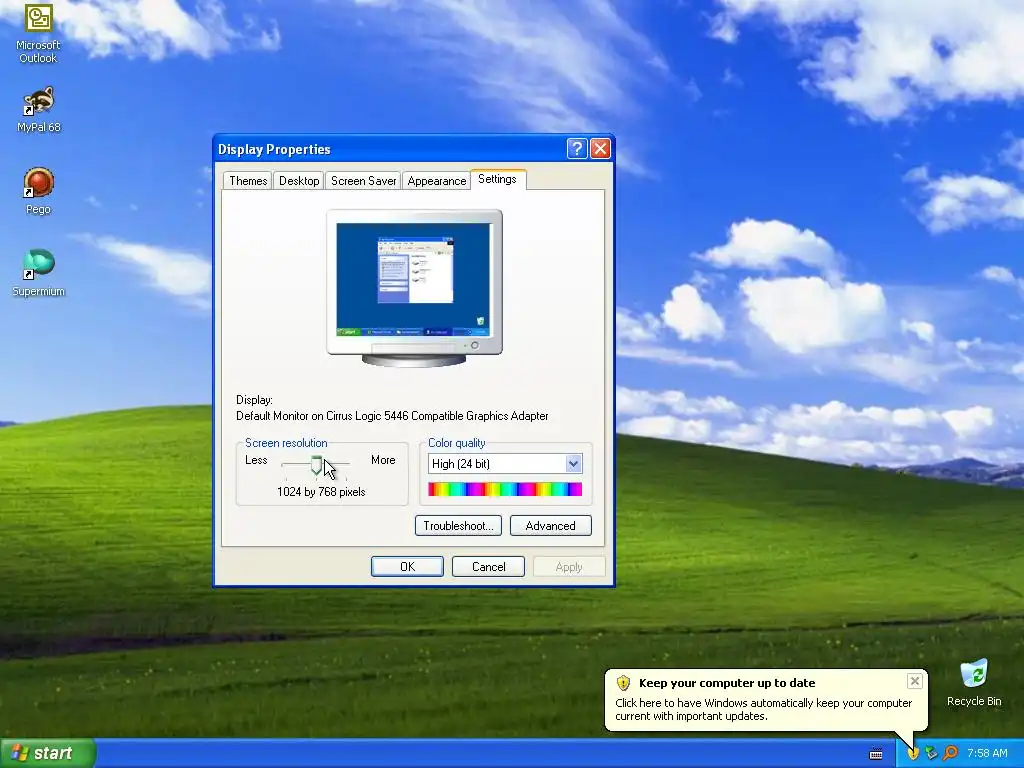
Task: Click the monitor preview image
Action: (x=414, y=287)
